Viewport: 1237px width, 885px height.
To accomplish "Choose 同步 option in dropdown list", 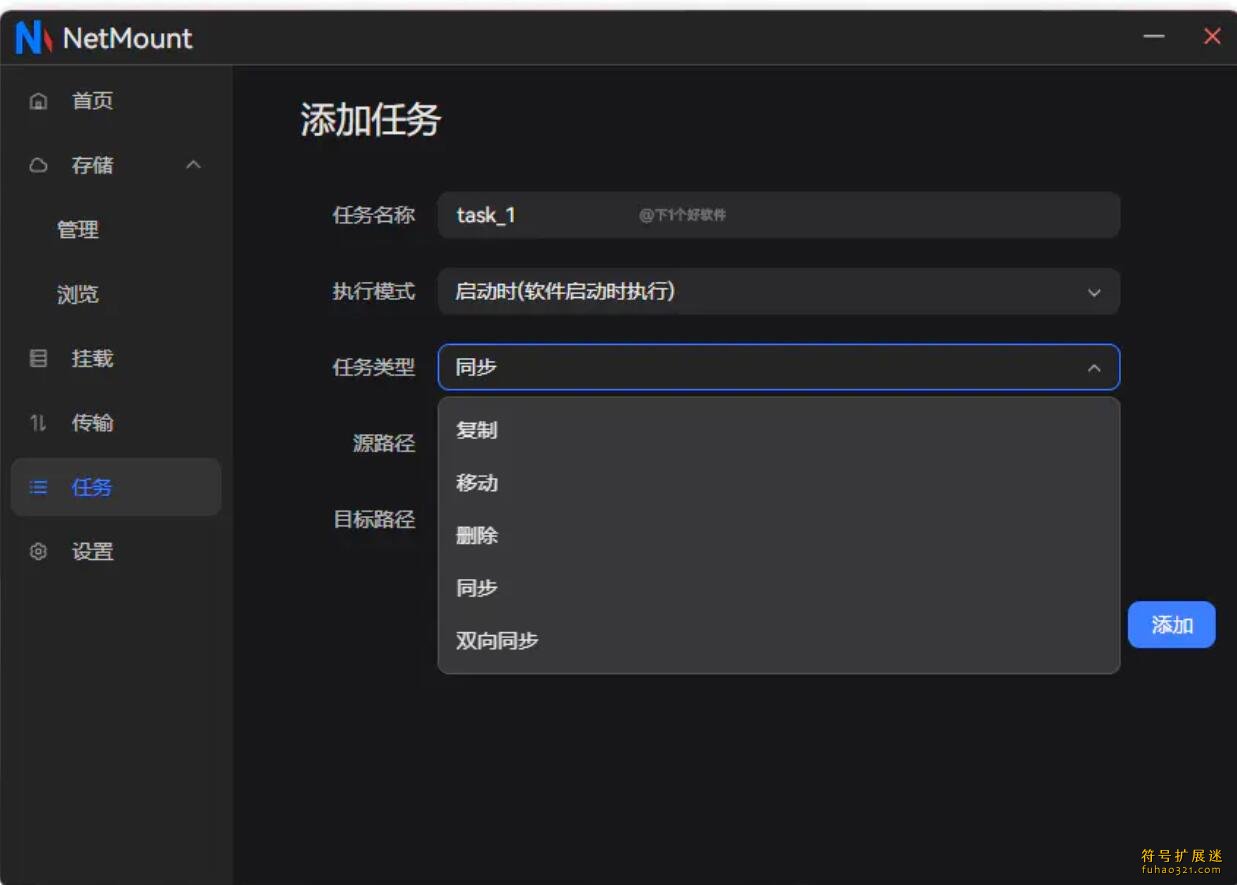I will click(x=477, y=588).
